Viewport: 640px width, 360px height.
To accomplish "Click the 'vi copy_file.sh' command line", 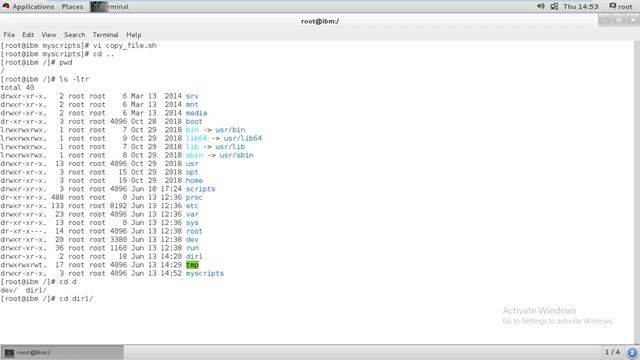I will pos(78,45).
